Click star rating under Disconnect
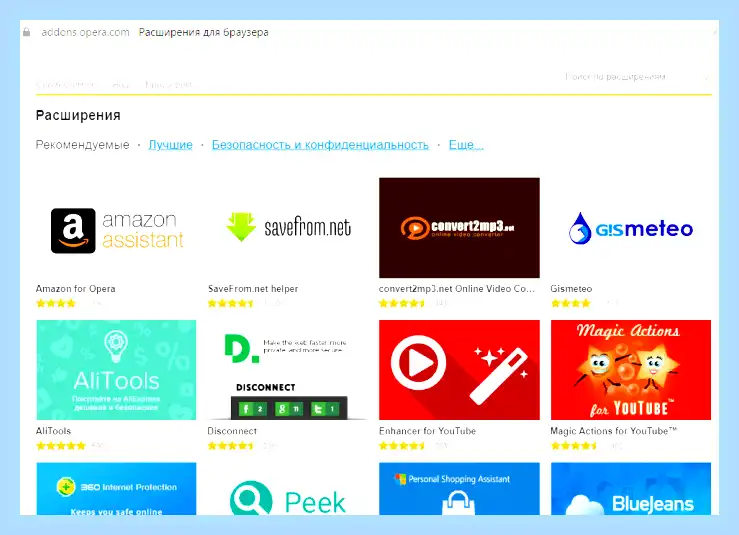The image size is (739, 535). click(x=231, y=445)
